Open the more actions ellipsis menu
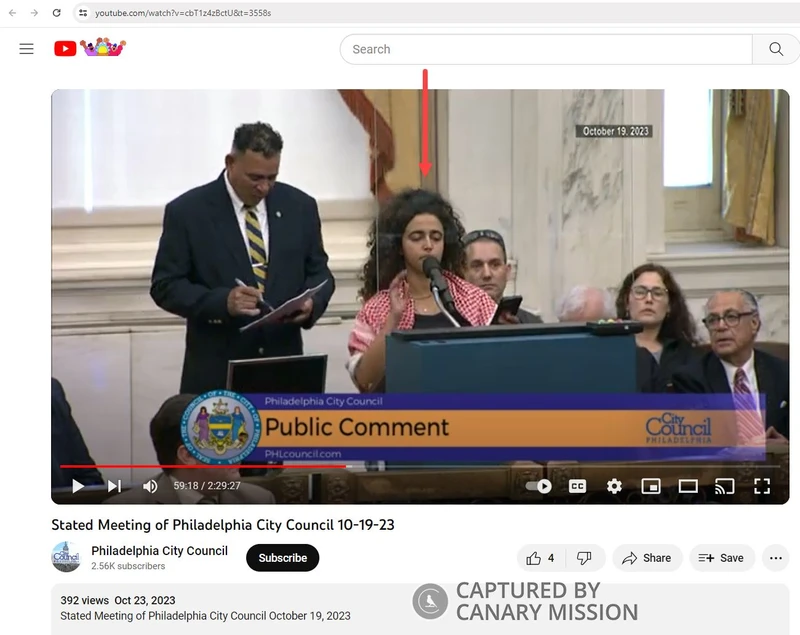The width and height of the screenshot is (800, 635). 775,558
